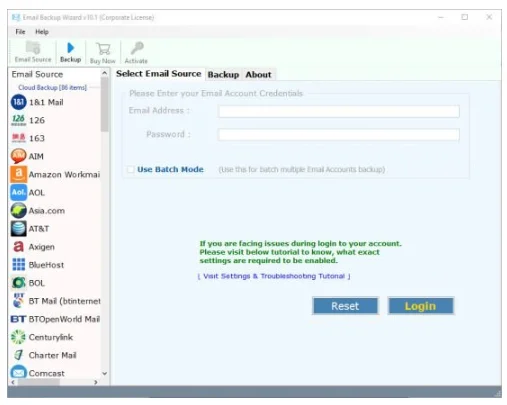Pick the Axigen source icon

coord(19,247)
